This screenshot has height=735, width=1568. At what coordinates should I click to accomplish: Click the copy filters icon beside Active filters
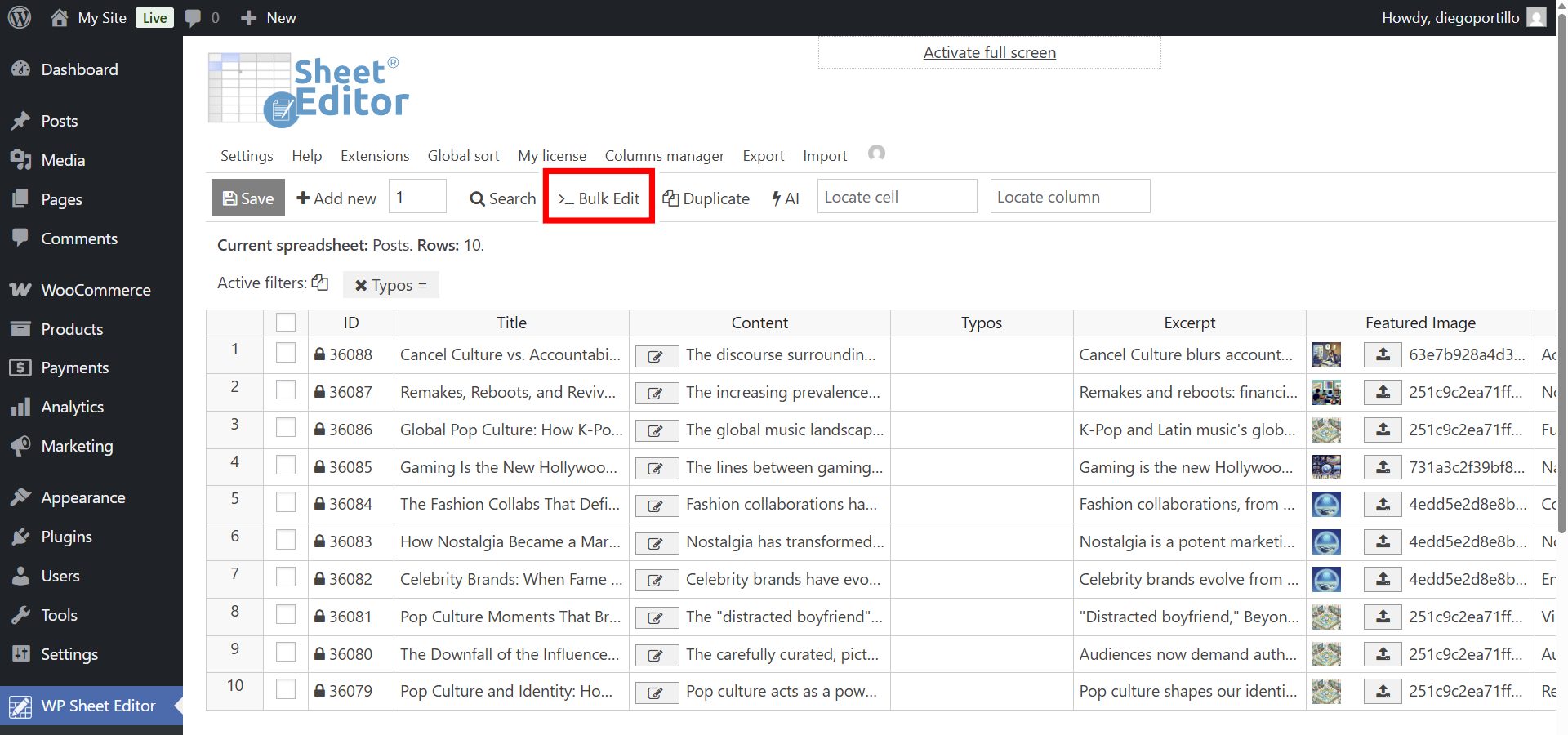[320, 283]
